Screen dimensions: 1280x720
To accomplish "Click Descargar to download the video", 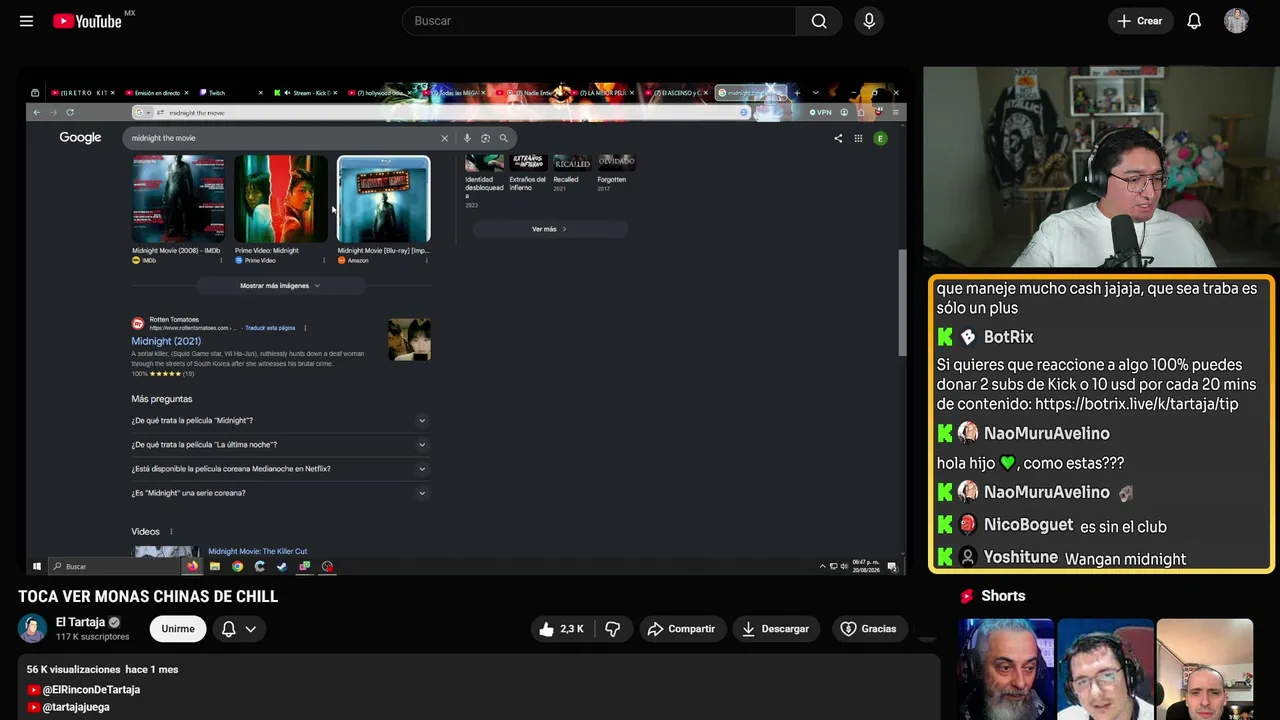I will [775, 629].
